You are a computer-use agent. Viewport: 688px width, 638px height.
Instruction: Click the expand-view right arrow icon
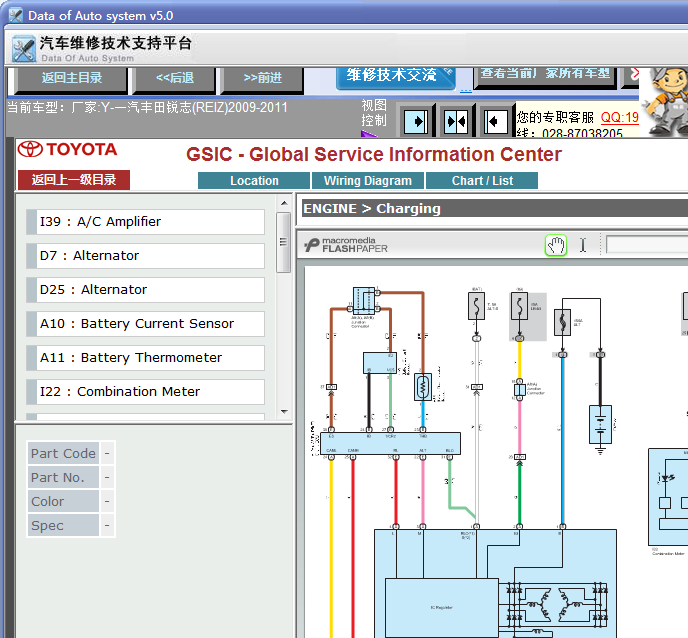416,120
